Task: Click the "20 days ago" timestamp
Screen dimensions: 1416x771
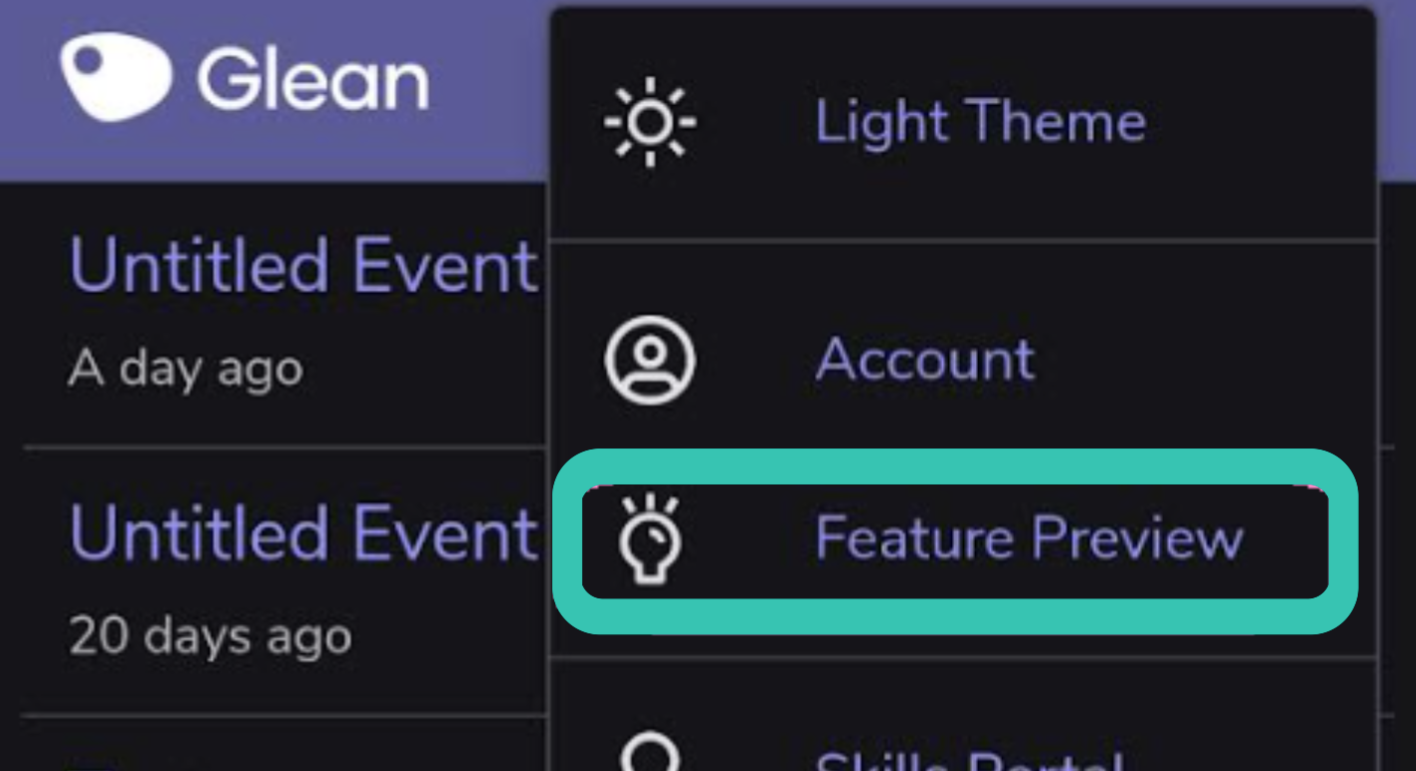Action: click(x=210, y=637)
